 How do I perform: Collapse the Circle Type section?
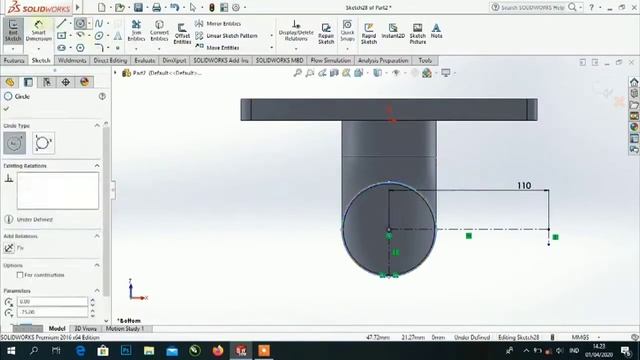coord(97,126)
